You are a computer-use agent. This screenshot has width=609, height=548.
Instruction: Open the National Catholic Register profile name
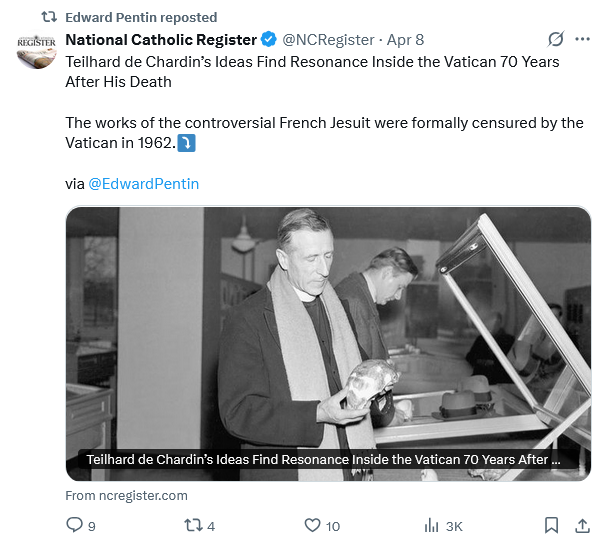coord(161,40)
